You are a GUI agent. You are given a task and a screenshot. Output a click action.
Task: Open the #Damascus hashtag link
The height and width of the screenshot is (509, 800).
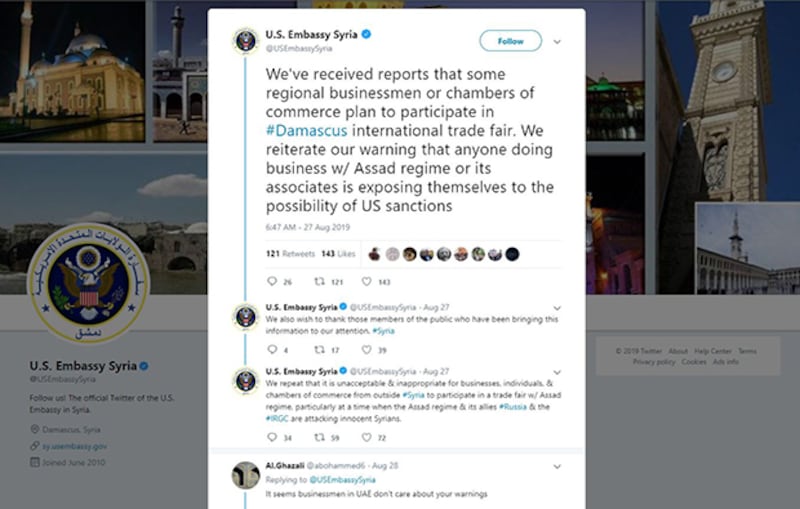tap(307, 131)
